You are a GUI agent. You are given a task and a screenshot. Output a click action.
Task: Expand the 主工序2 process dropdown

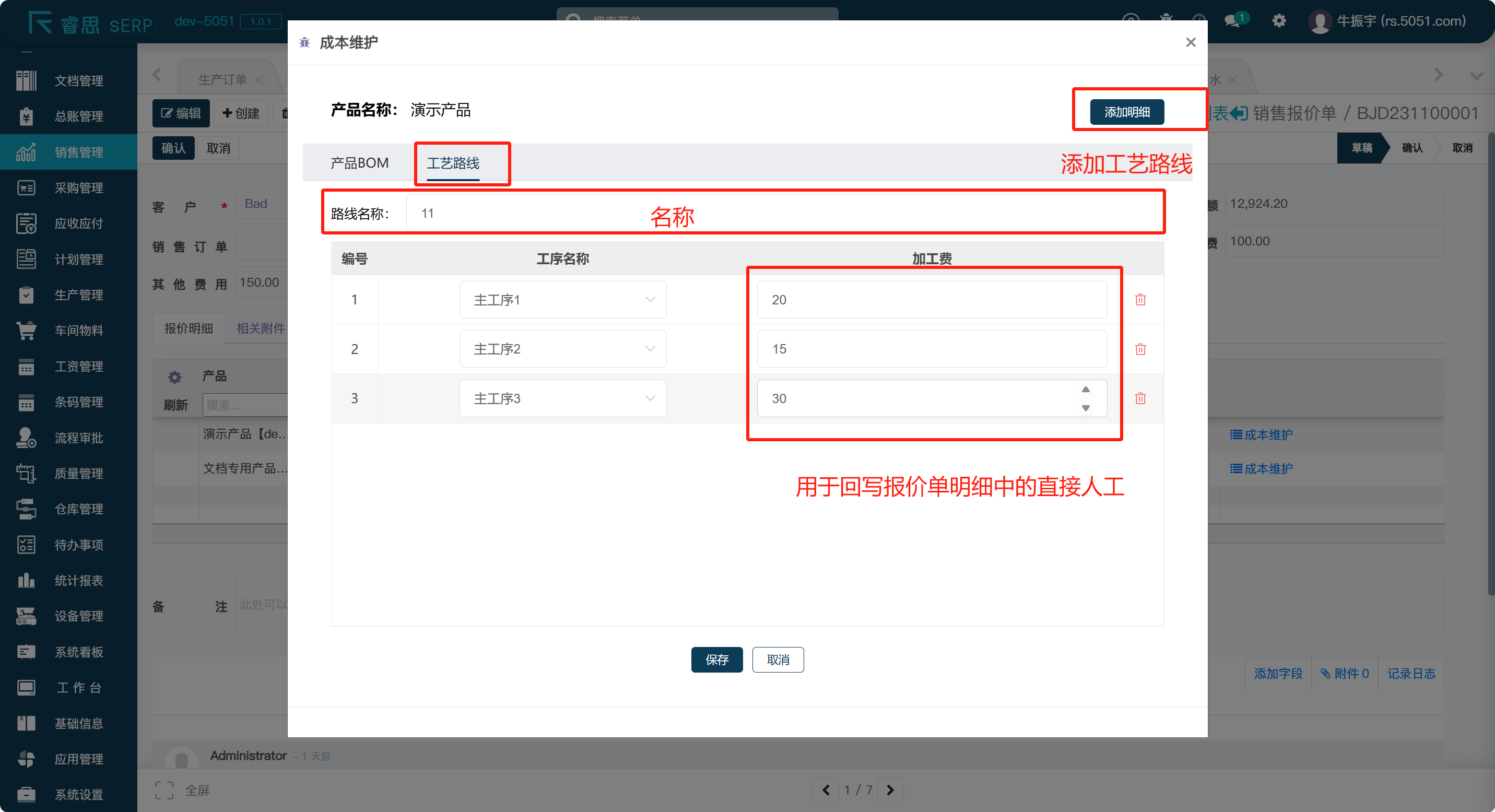point(562,349)
